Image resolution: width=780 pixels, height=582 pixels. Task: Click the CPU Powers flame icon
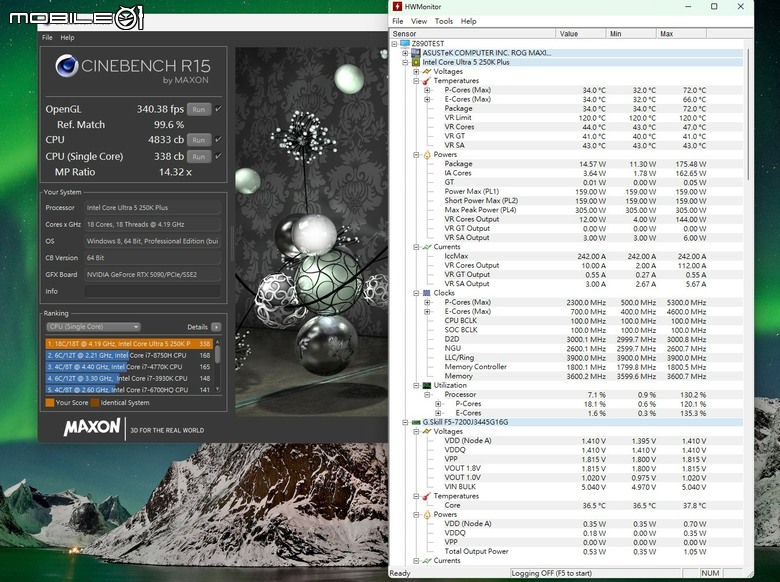[x=426, y=155]
